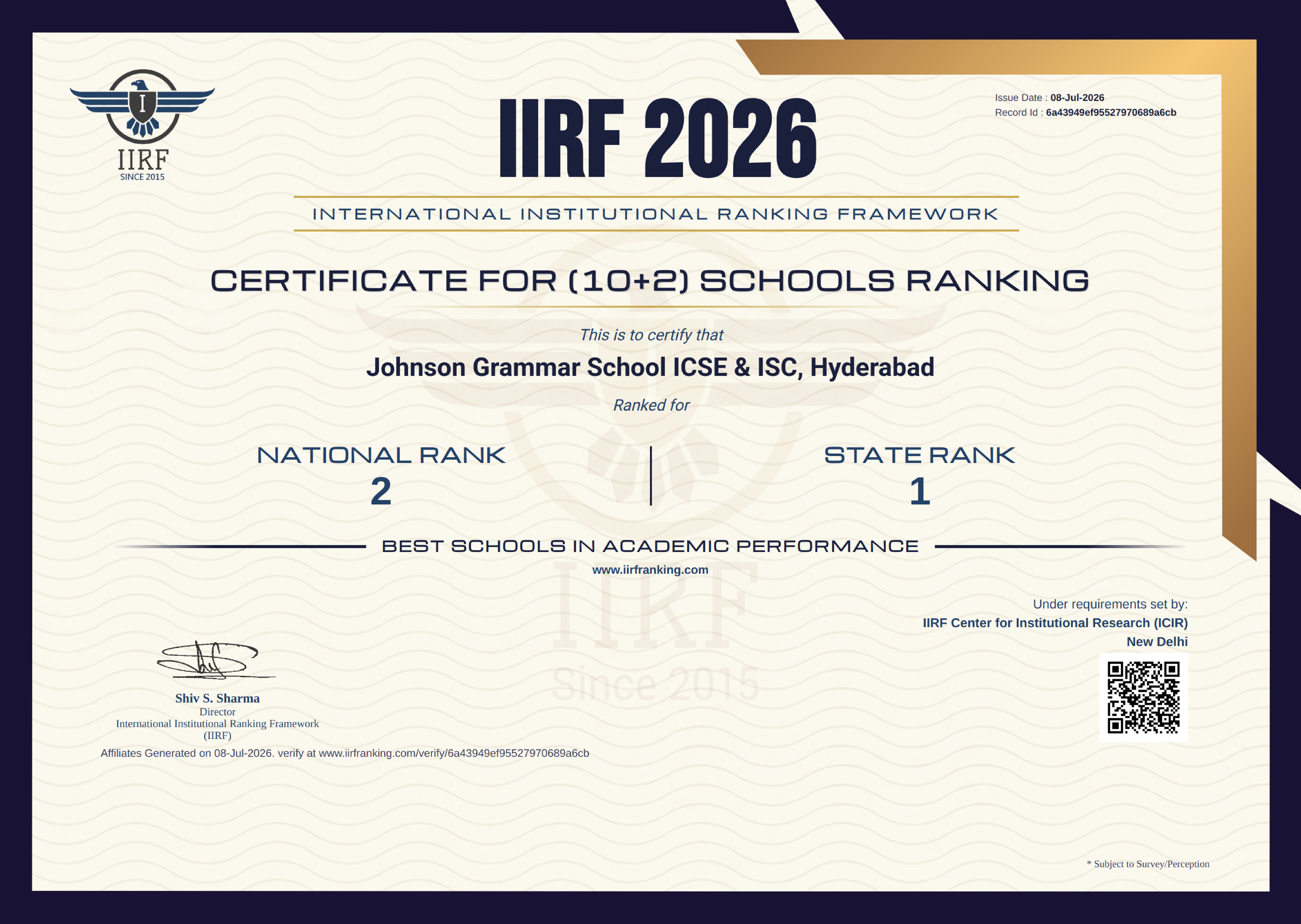The image size is (1301, 924).
Task: Click the 'NATIONAL RANK' label
Action: click(x=381, y=455)
